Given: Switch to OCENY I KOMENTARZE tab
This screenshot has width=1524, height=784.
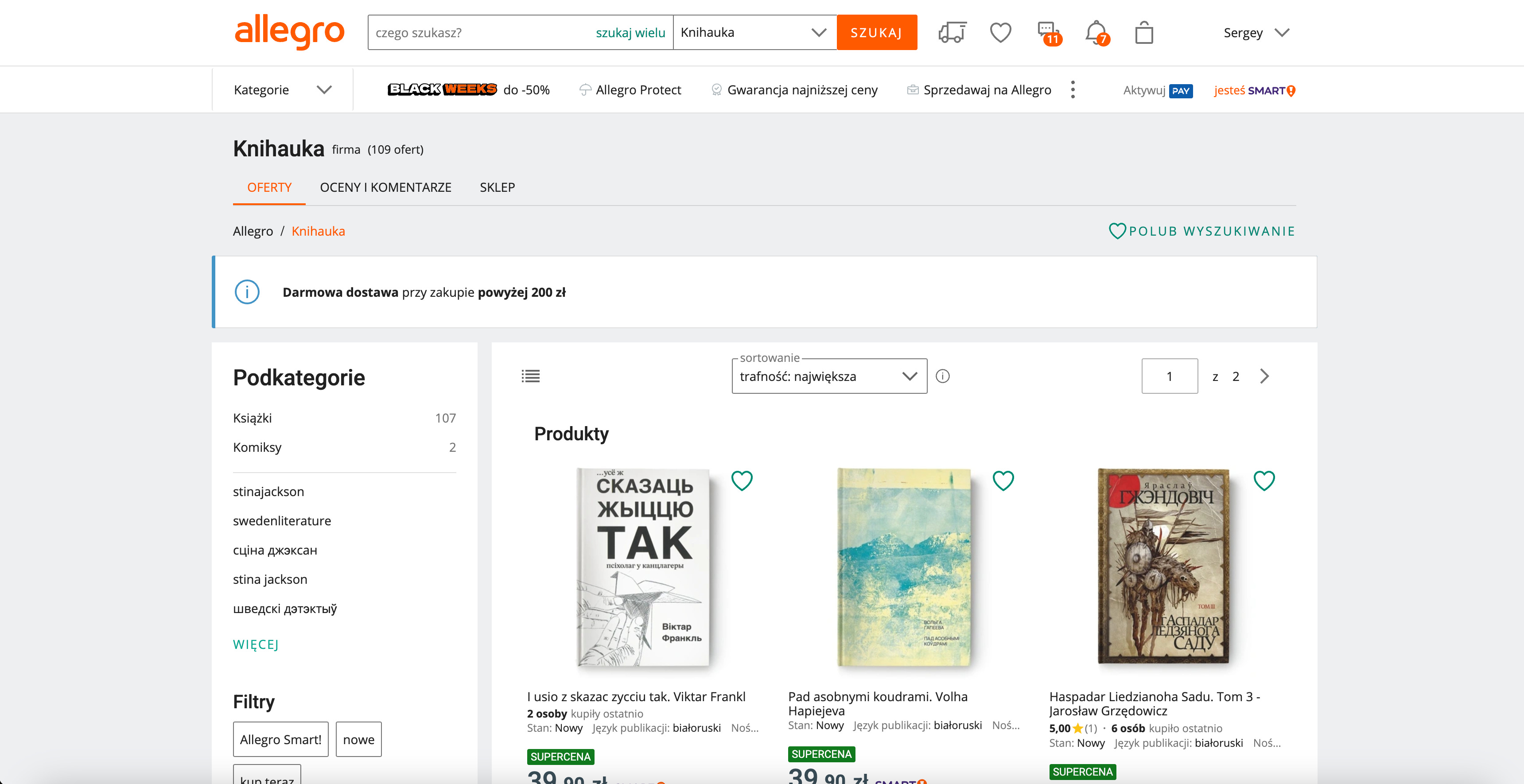Looking at the screenshot, I should point(386,187).
